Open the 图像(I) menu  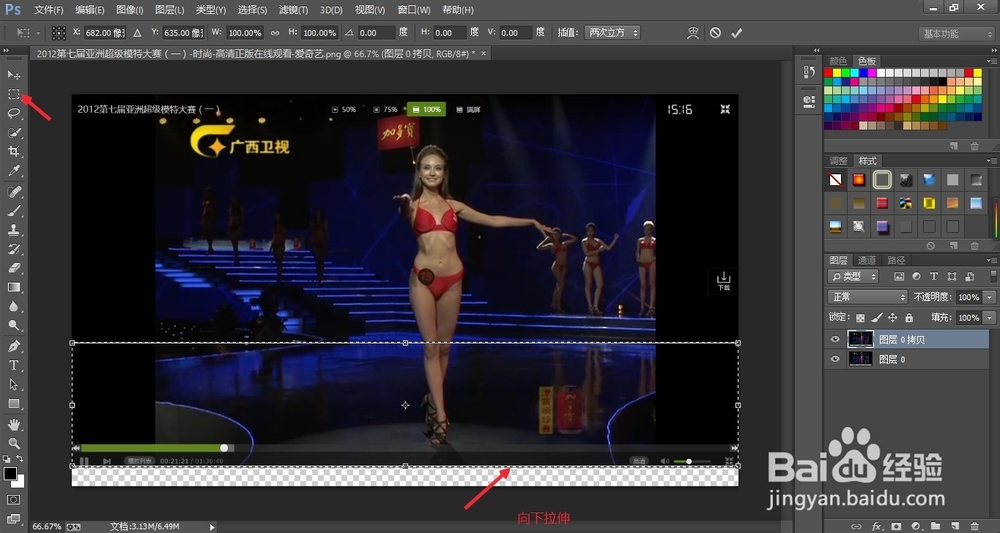point(129,10)
